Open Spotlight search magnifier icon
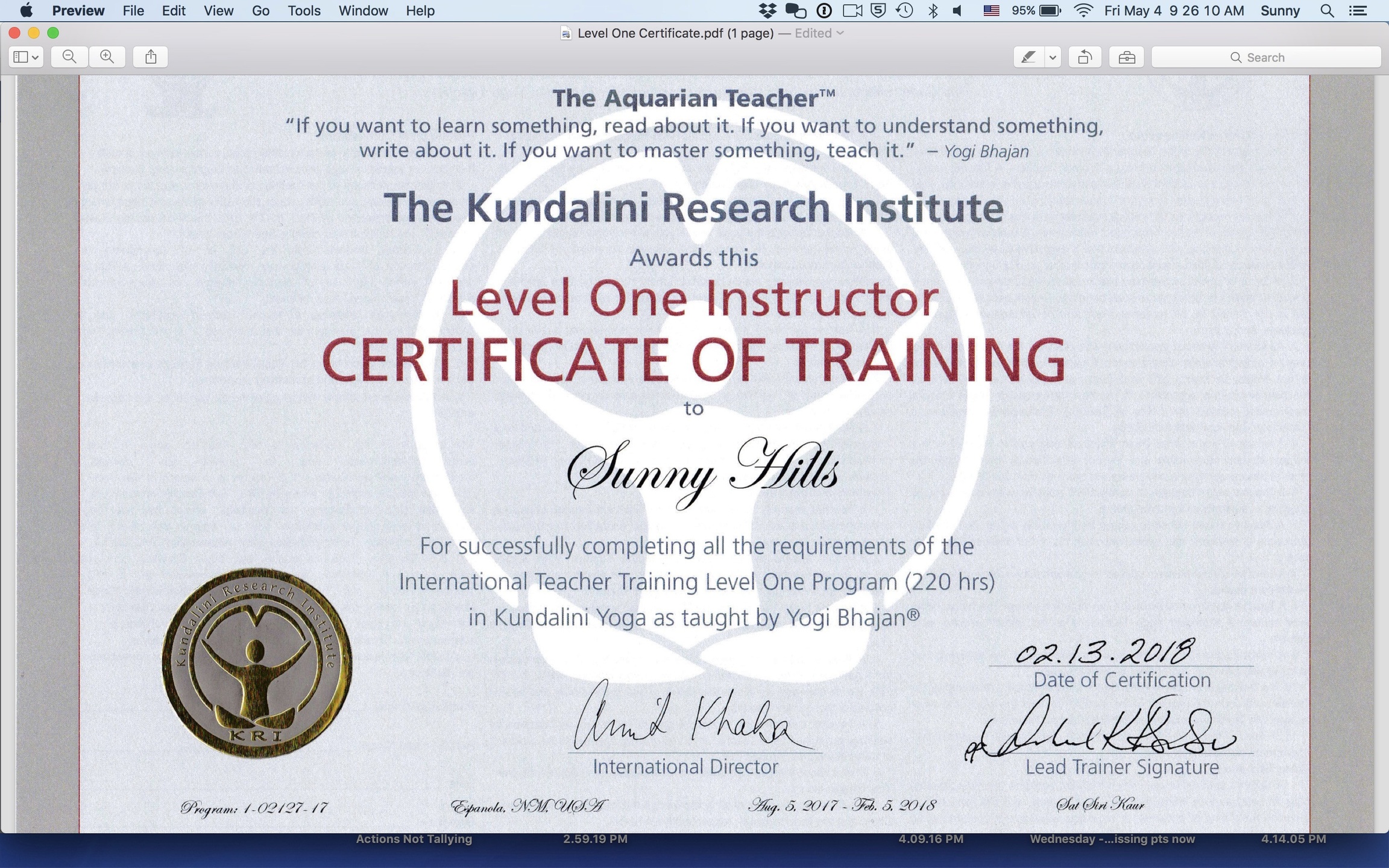This screenshot has width=1389, height=868. pos(1326,10)
